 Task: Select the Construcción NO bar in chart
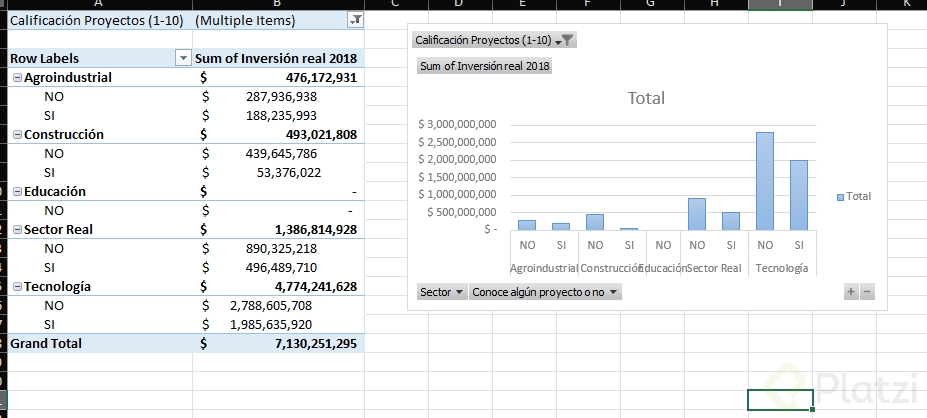pos(595,222)
